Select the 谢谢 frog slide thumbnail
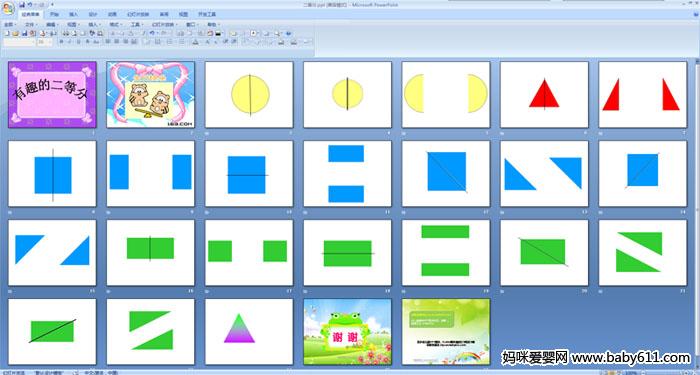Image resolution: width=700 pixels, height=375 pixels. coord(347,332)
